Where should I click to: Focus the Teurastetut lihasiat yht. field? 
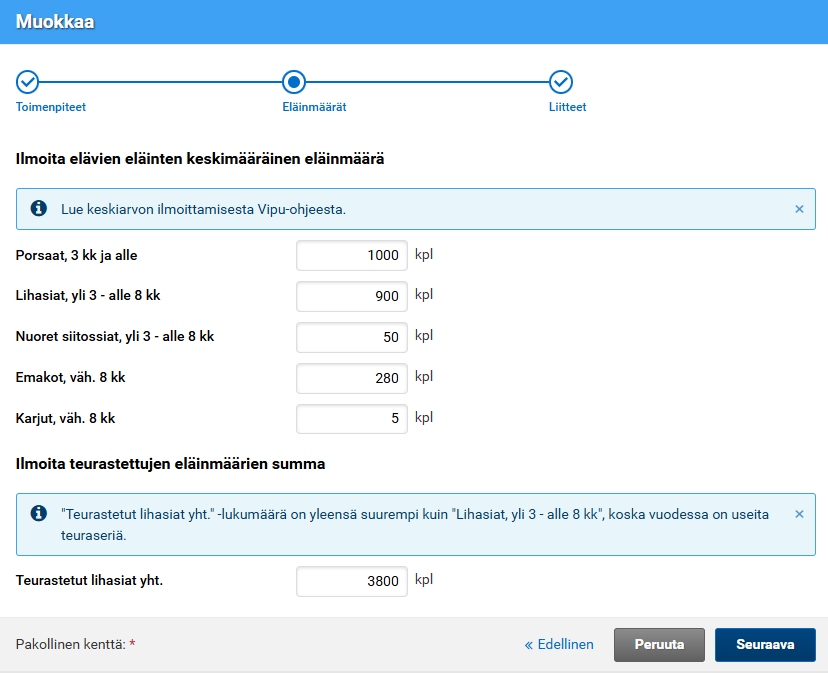[352, 581]
